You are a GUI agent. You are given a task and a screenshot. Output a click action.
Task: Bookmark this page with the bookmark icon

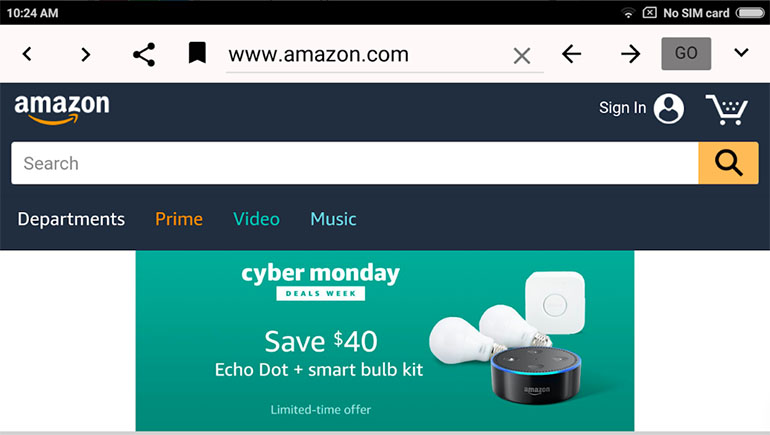197,53
